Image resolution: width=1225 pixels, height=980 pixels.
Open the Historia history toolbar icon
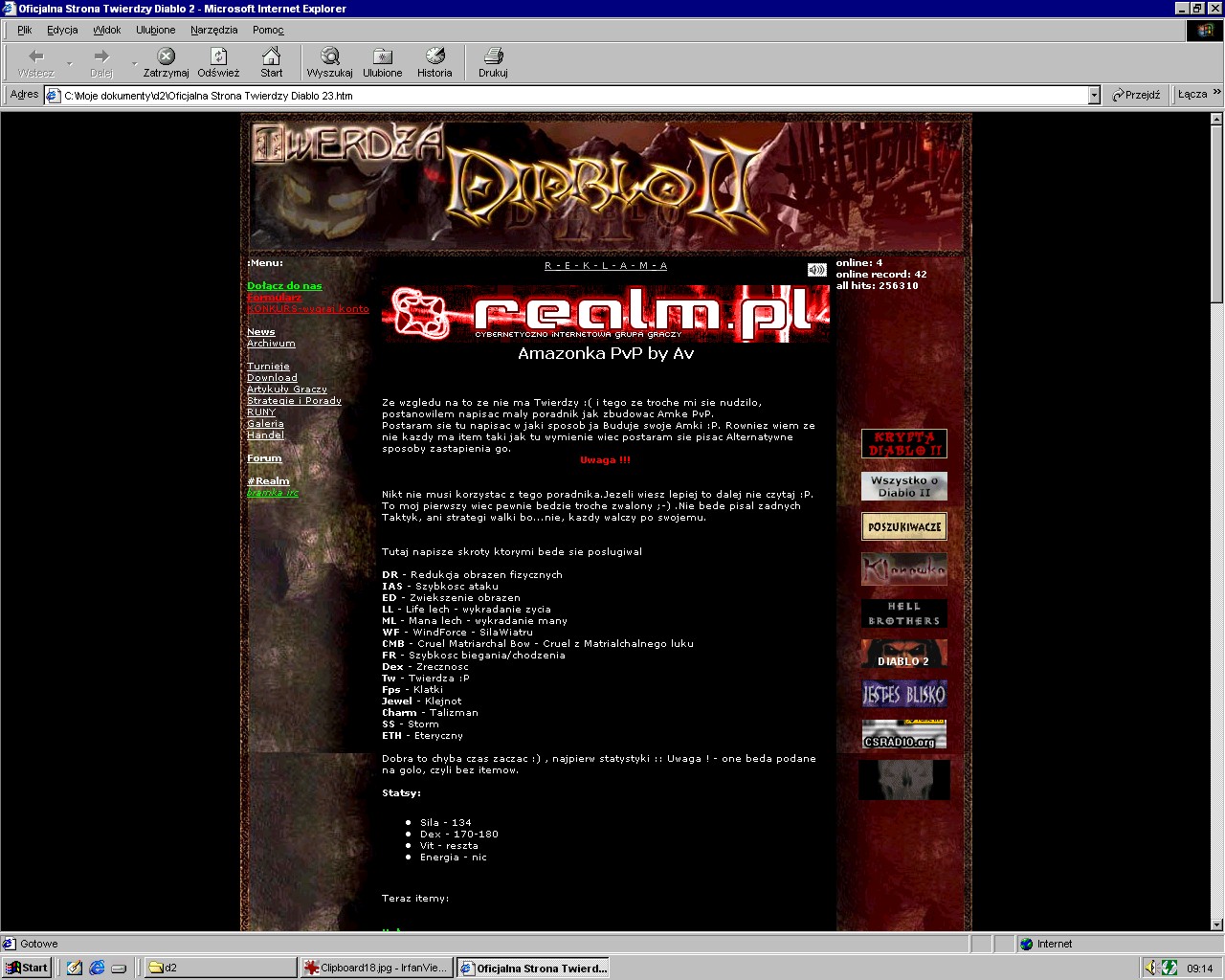pyautogui.click(x=434, y=56)
